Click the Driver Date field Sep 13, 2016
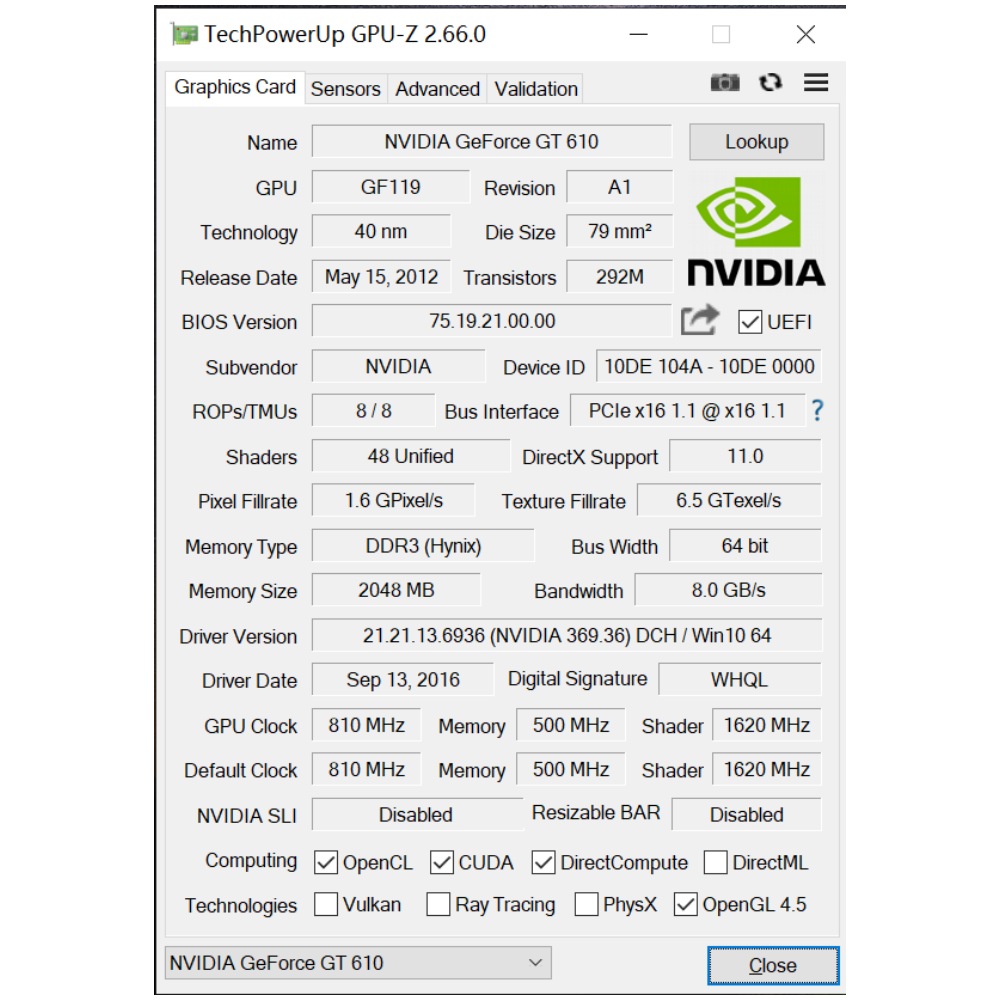The image size is (1000, 1000). (x=402, y=680)
